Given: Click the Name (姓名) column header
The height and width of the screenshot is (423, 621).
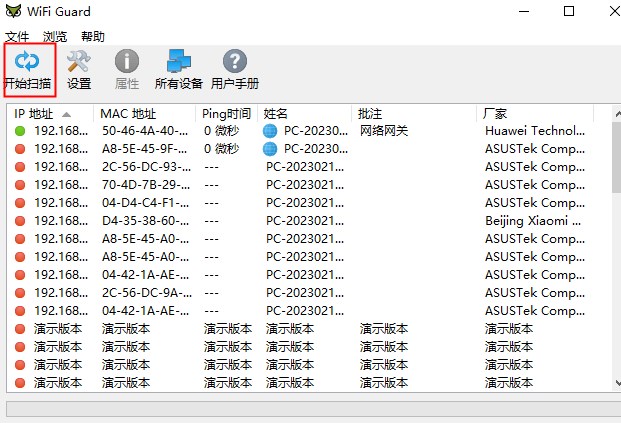Looking at the screenshot, I should pyautogui.click(x=276, y=114).
